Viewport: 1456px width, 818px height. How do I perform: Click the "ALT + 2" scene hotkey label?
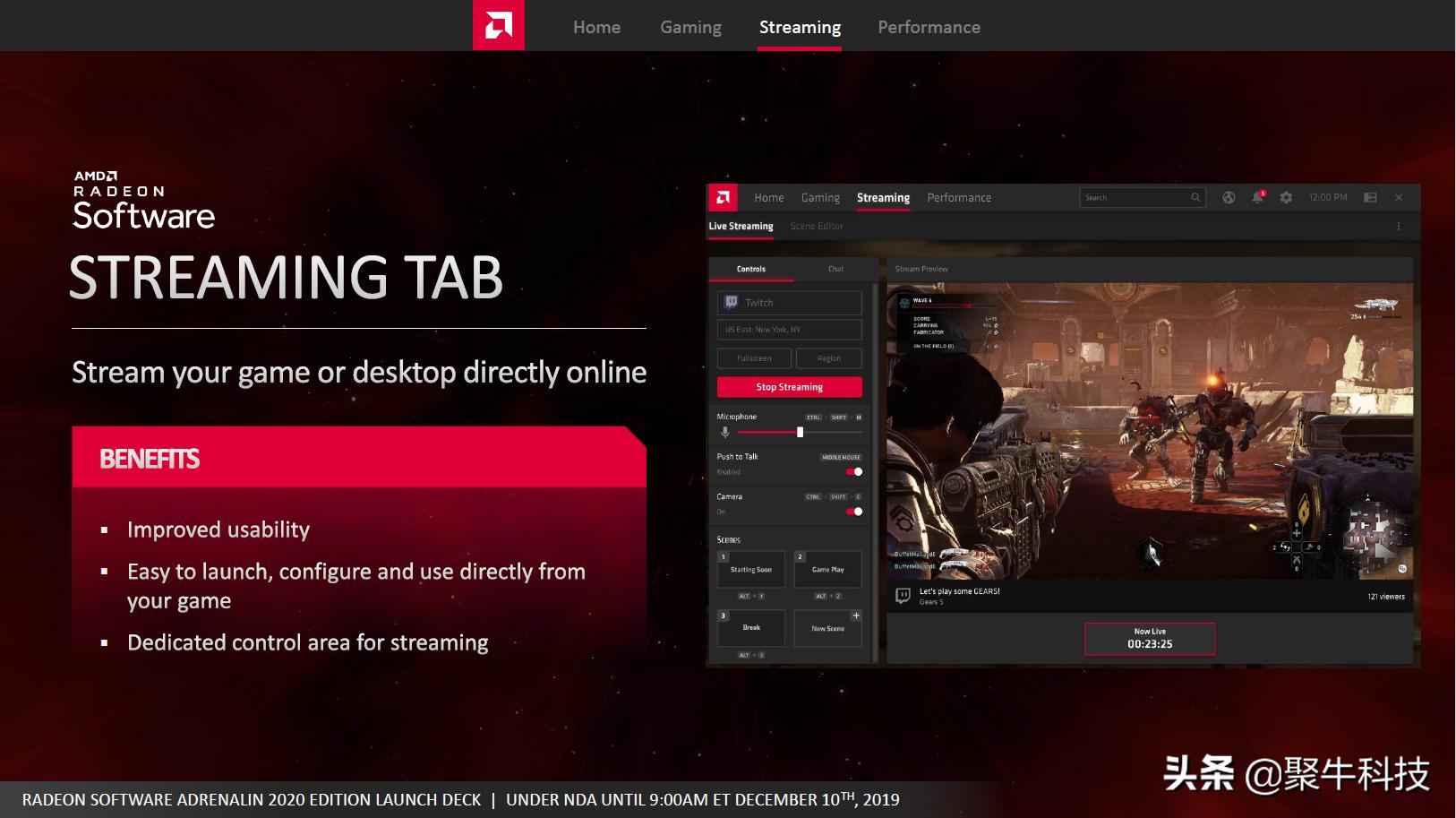coord(827,596)
